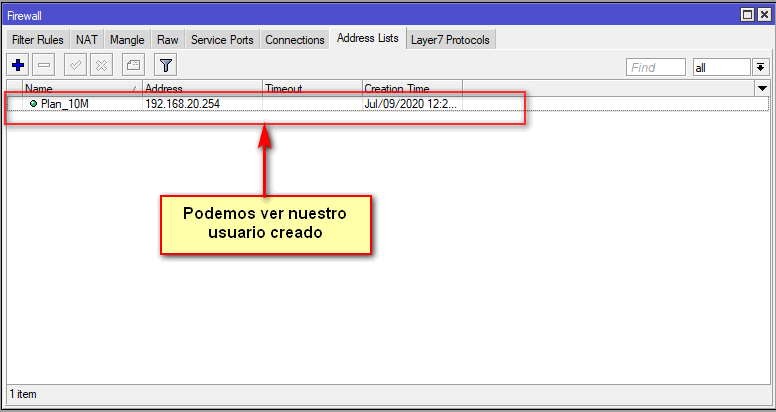
Task: Expand the find options arrow button
Action: tap(761, 67)
